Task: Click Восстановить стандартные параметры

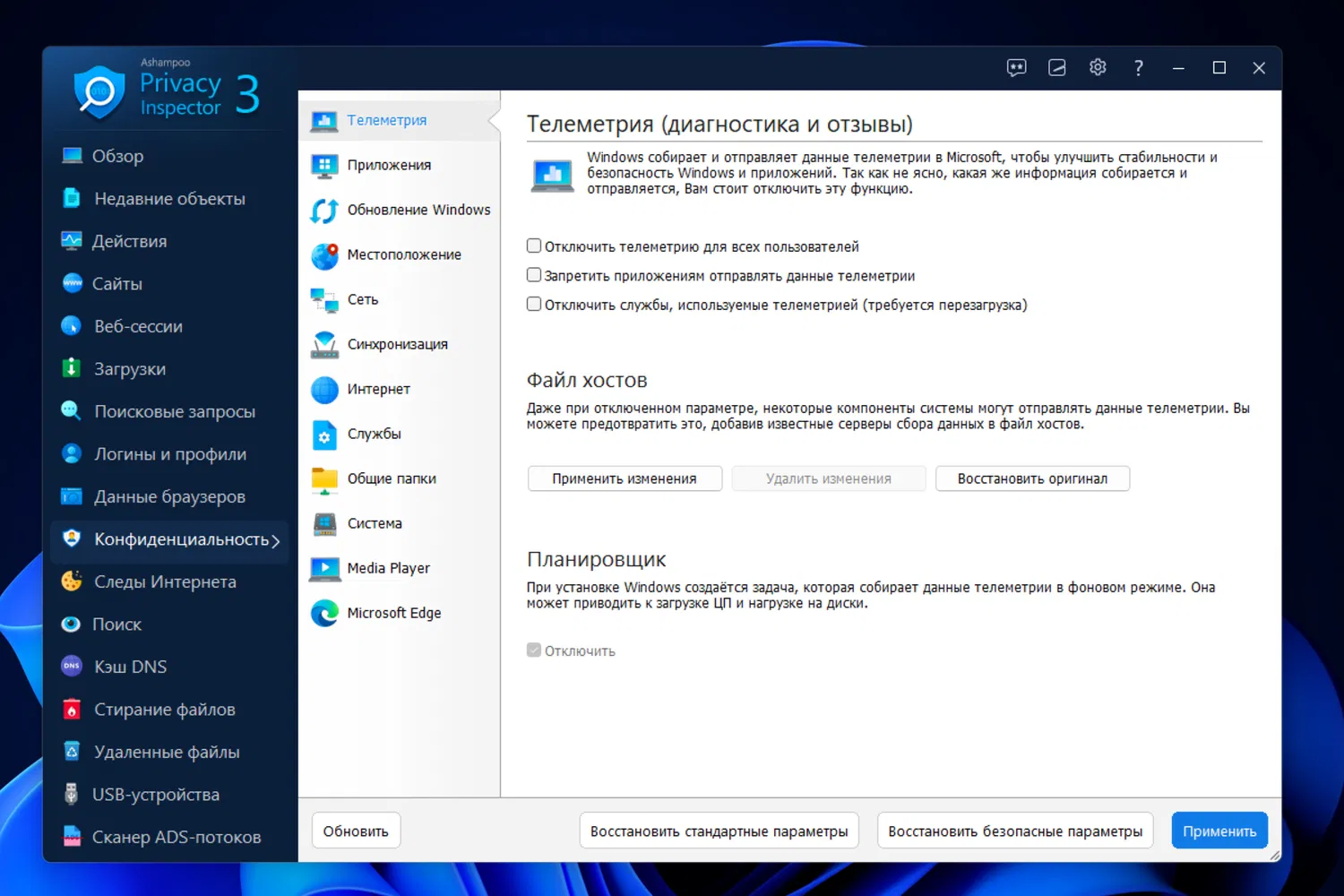Action: click(719, 831)
